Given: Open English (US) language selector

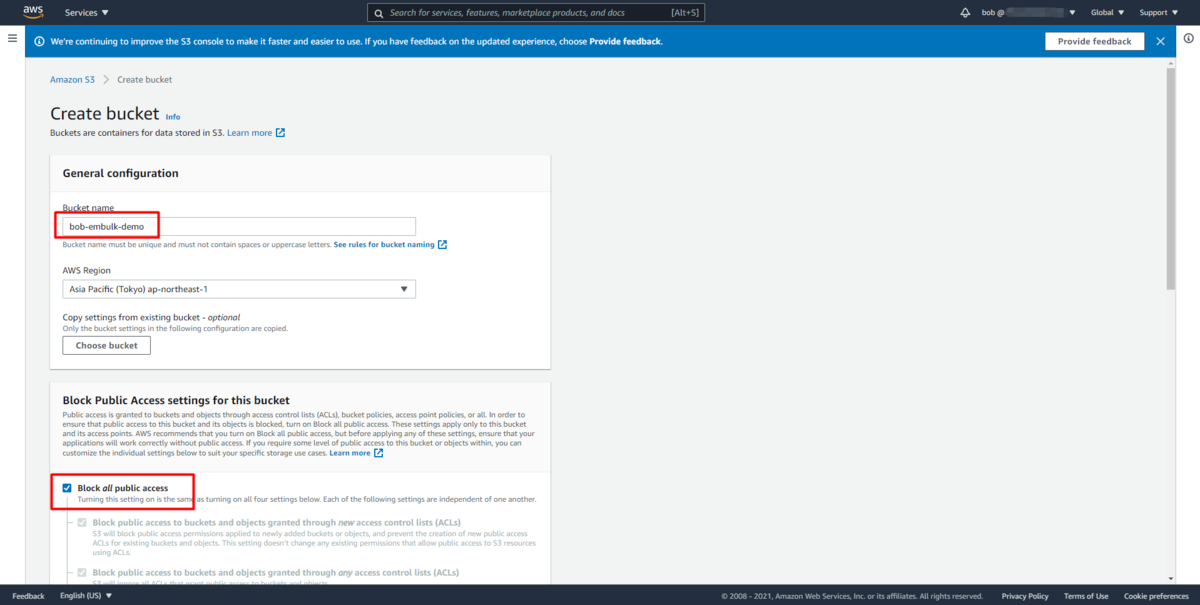Looking at the screenshot, I should pyautogui.click(x=86, y=596).
